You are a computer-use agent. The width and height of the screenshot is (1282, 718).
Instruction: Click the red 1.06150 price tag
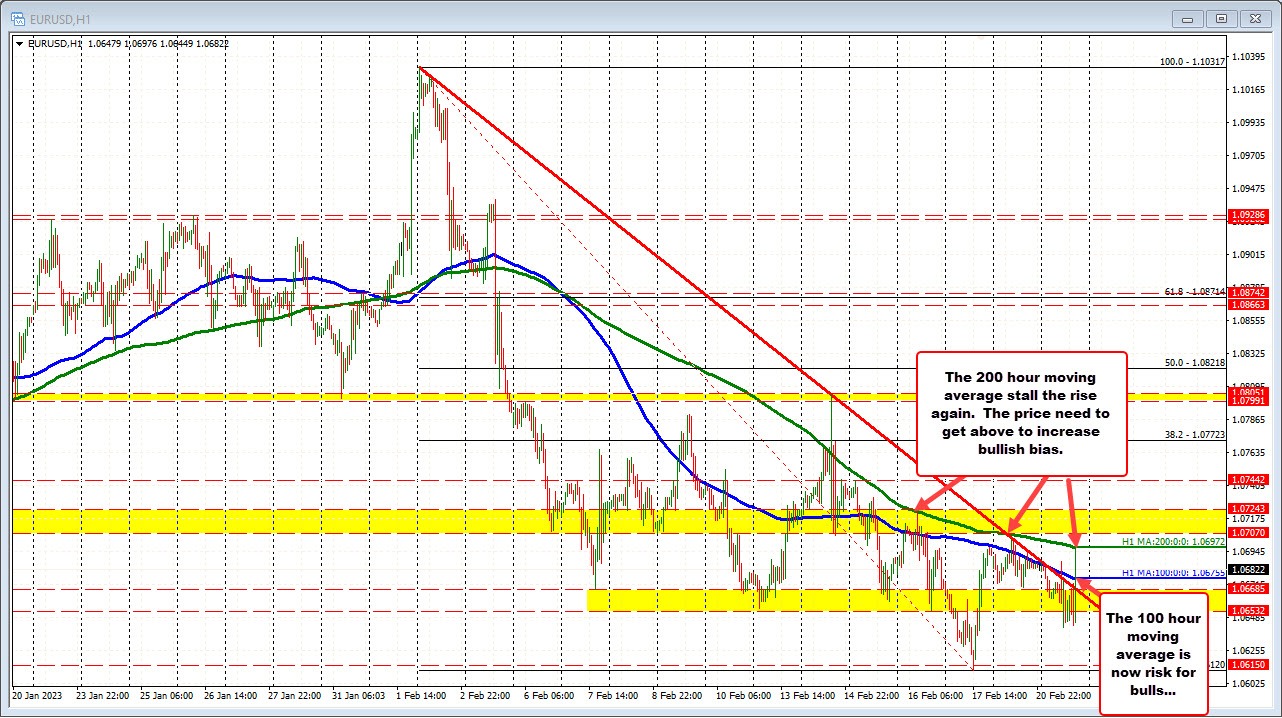coord(1250,664)
